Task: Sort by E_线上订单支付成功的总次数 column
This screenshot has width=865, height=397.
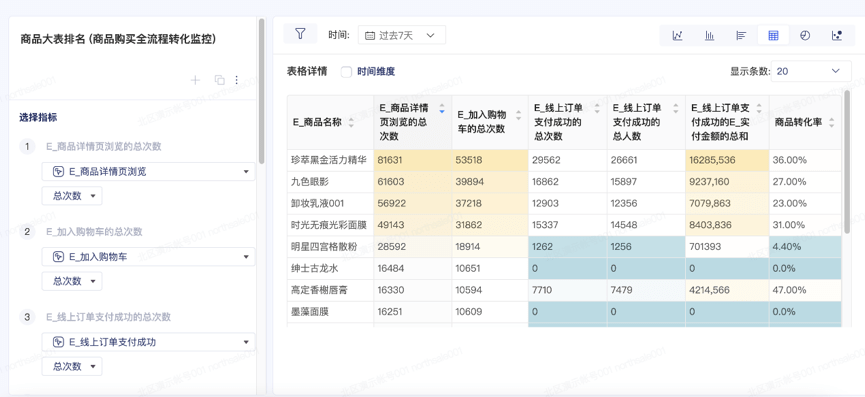Action: 597,108
